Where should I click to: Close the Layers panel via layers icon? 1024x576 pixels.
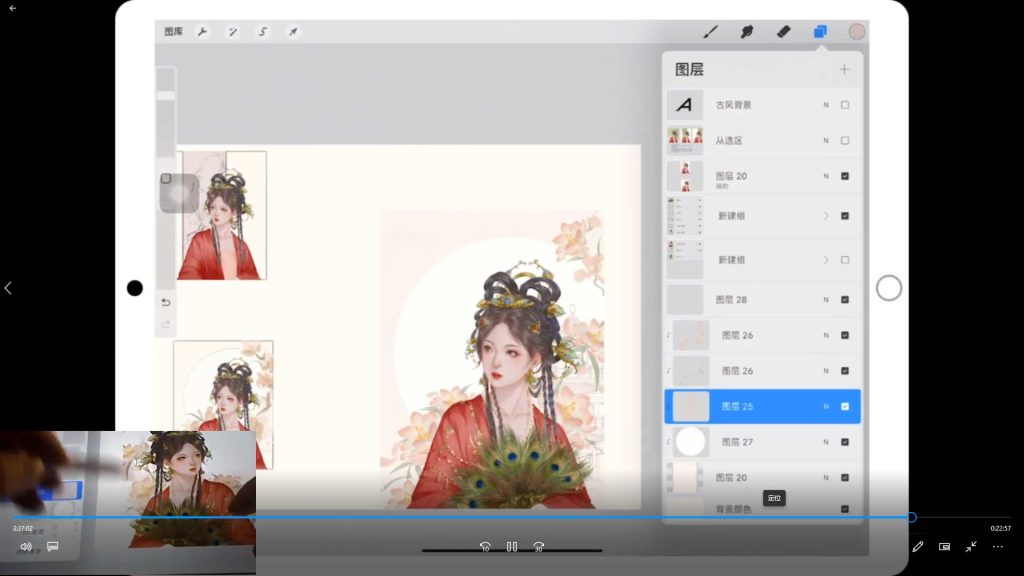coord(820,32)
